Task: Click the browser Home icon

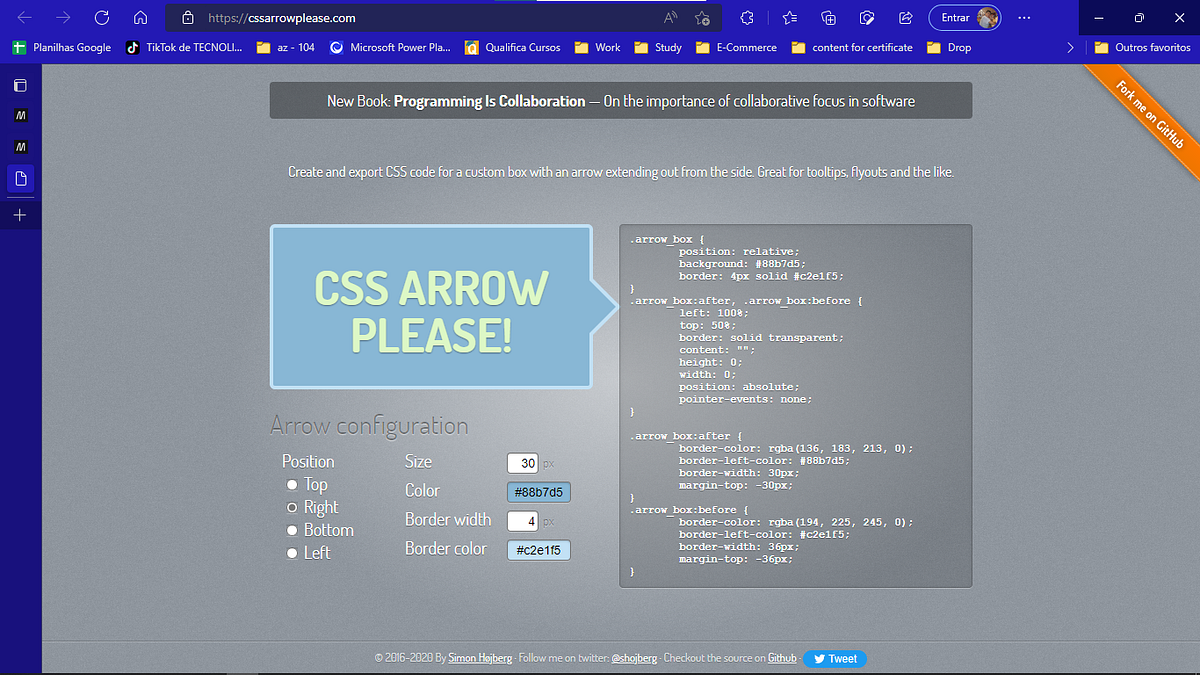Action: click(x=140, y=17)
